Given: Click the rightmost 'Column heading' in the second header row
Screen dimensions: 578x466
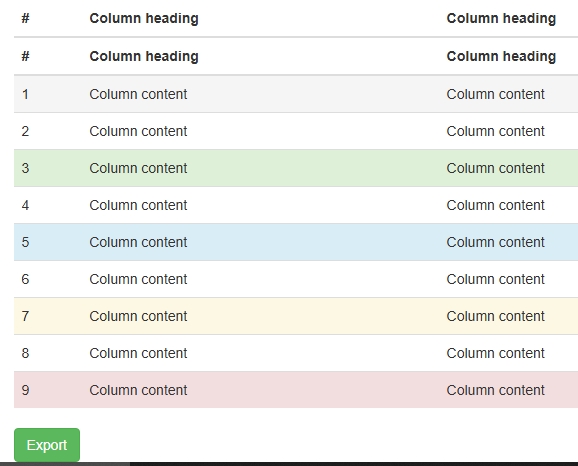Looking at the screenshot, I should [x=501, y=56].
